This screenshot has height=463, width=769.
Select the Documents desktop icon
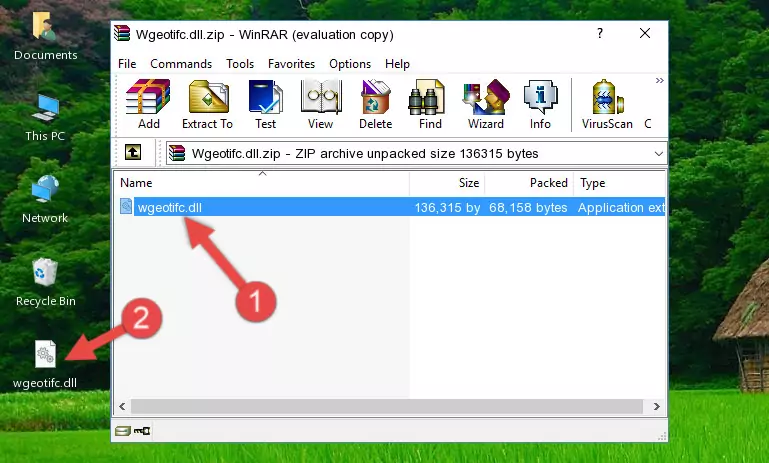point(45,37)
